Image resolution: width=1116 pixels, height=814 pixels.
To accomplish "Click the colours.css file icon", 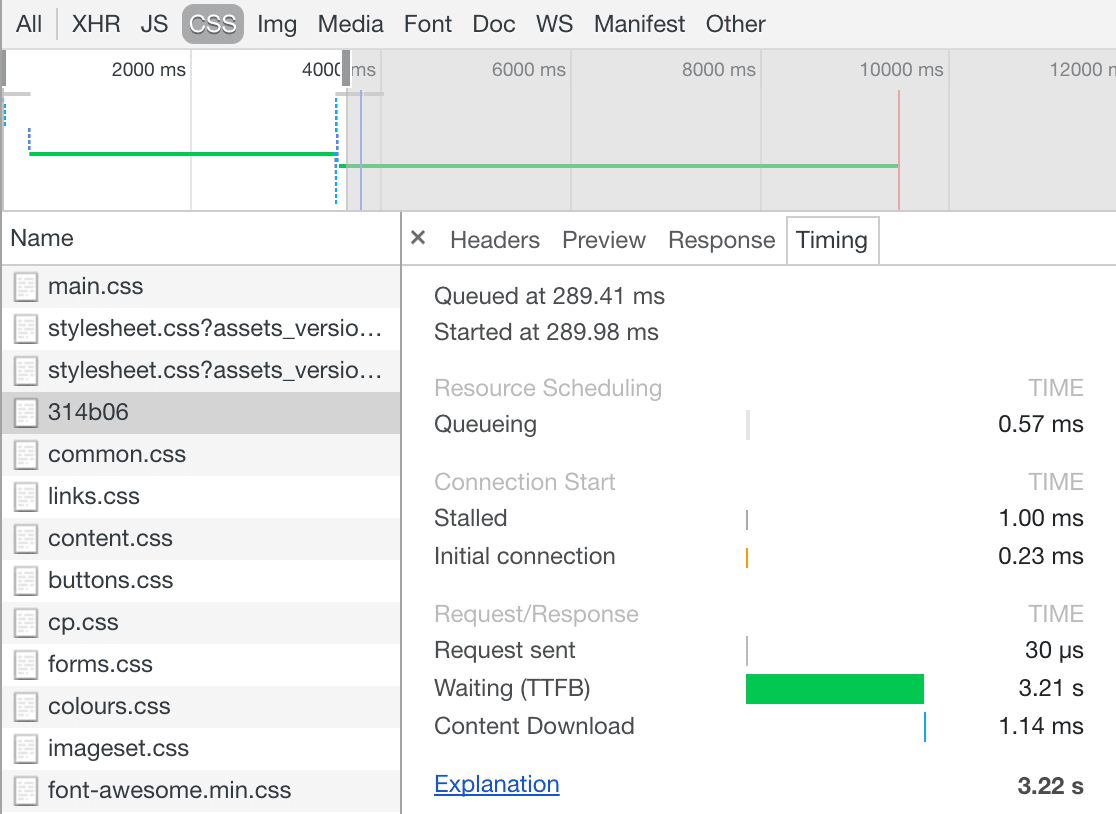I will [x=26, y=707].
